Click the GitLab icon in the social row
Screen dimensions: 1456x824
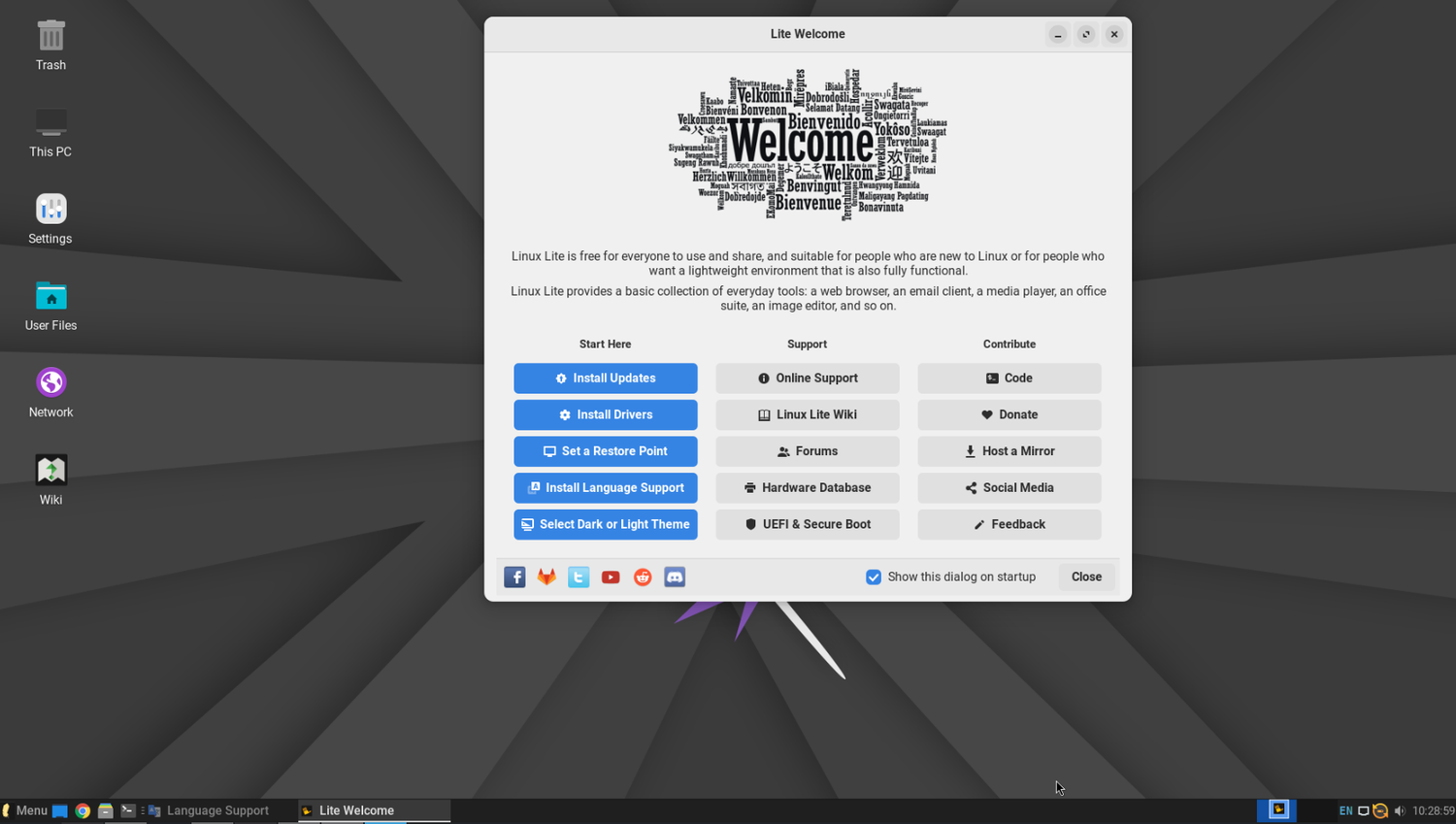click(x=546, y=576)
